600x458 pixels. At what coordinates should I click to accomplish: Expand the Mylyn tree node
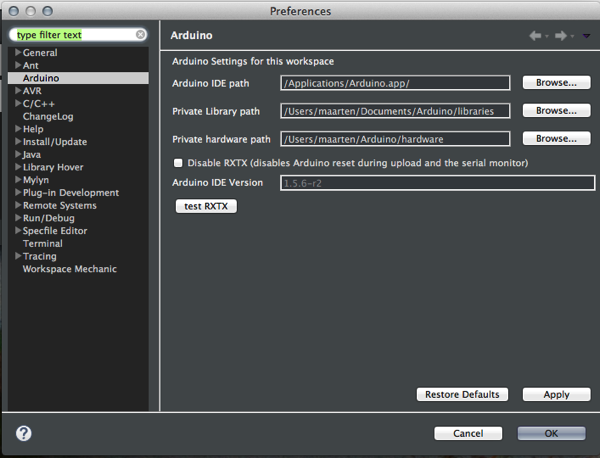point(18,179)
